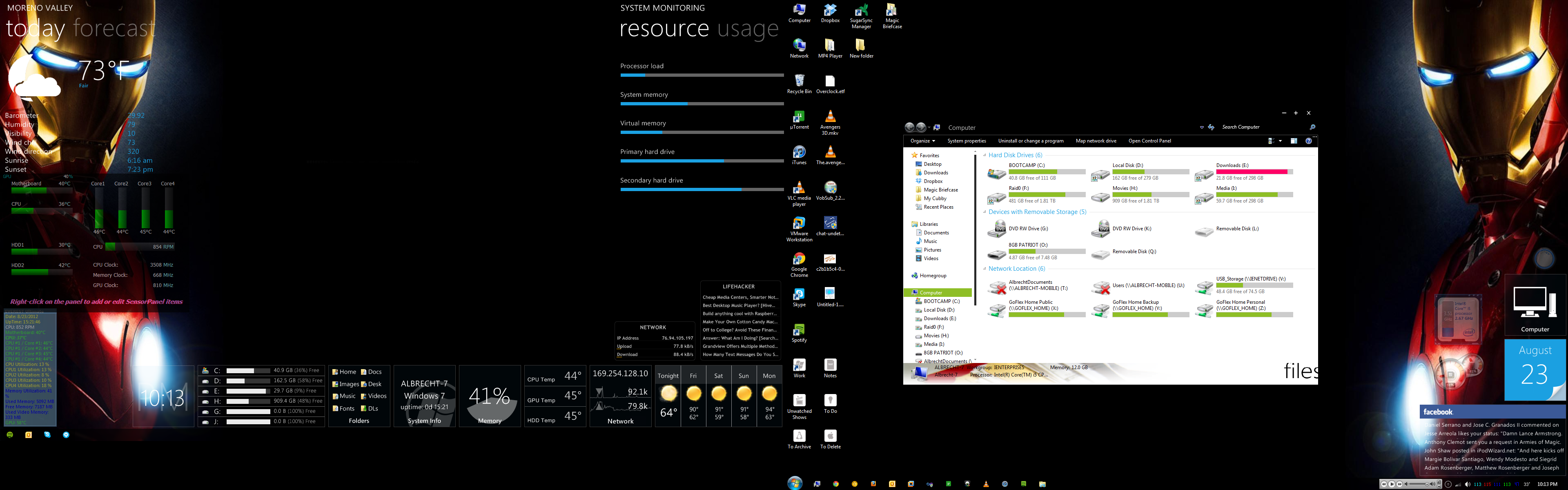
Task: Click Map network drive toolbar item
Action: point(1096,140)
